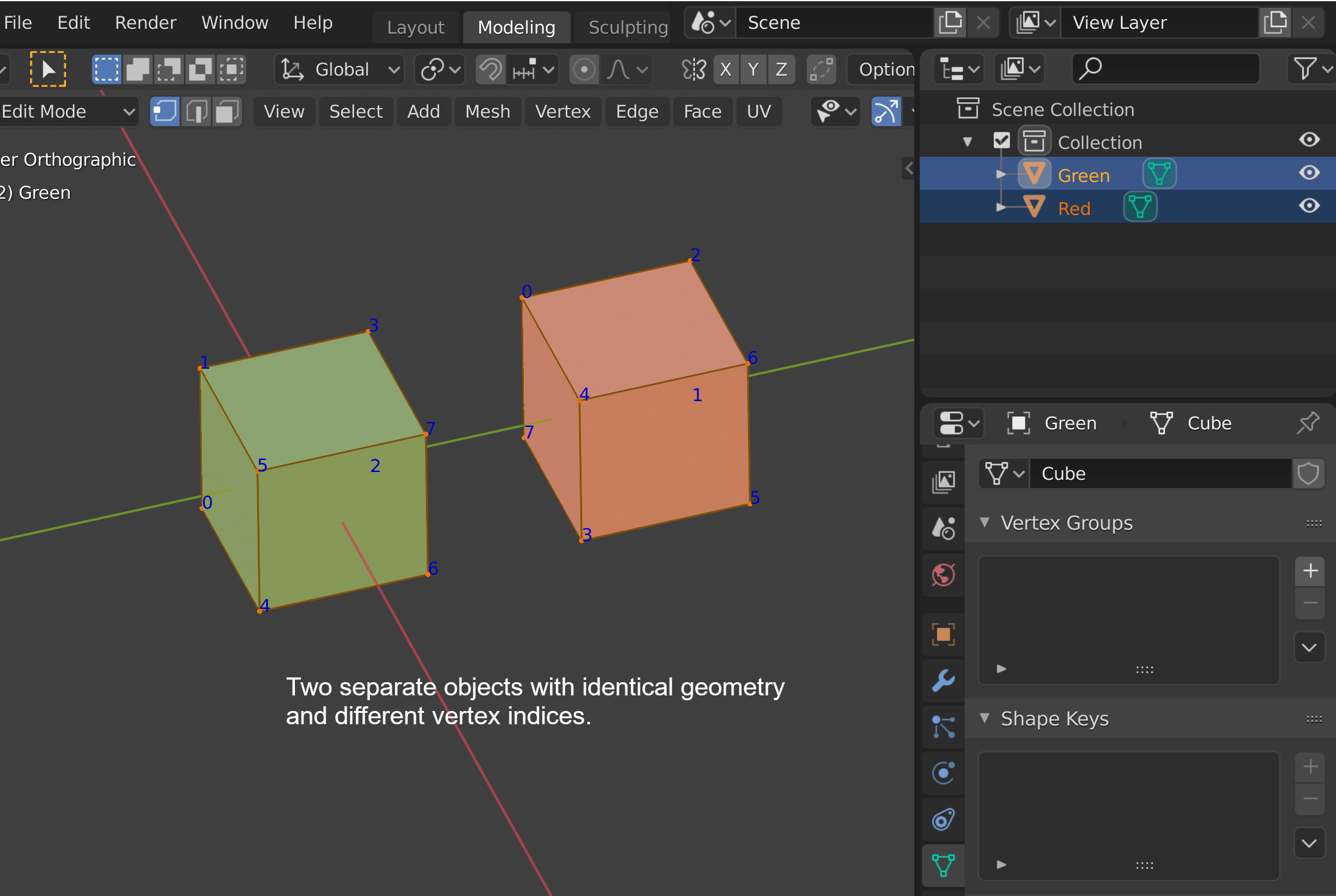Click Green's mesh data icon
The image size is (1336, 896).
[x=1159, y=174]
